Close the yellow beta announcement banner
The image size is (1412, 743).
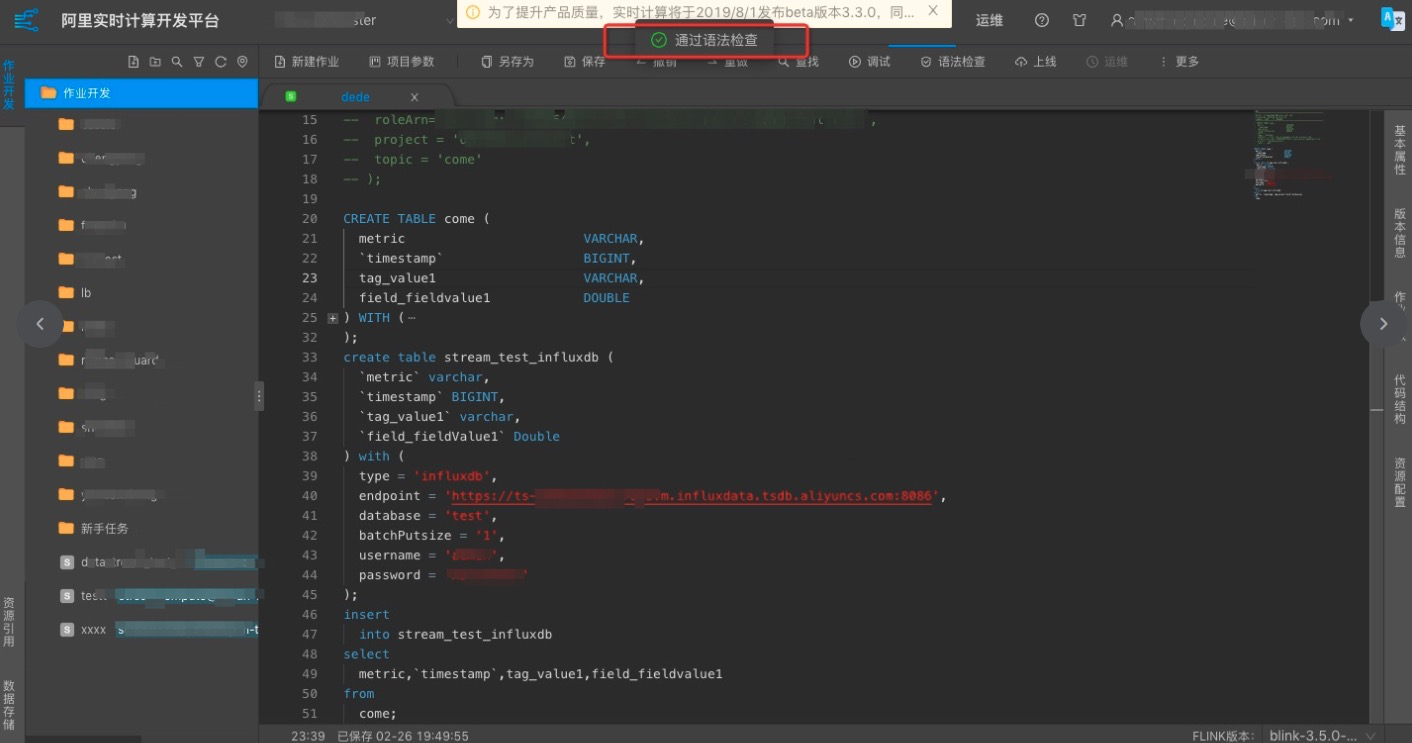(x=933, y=11)
